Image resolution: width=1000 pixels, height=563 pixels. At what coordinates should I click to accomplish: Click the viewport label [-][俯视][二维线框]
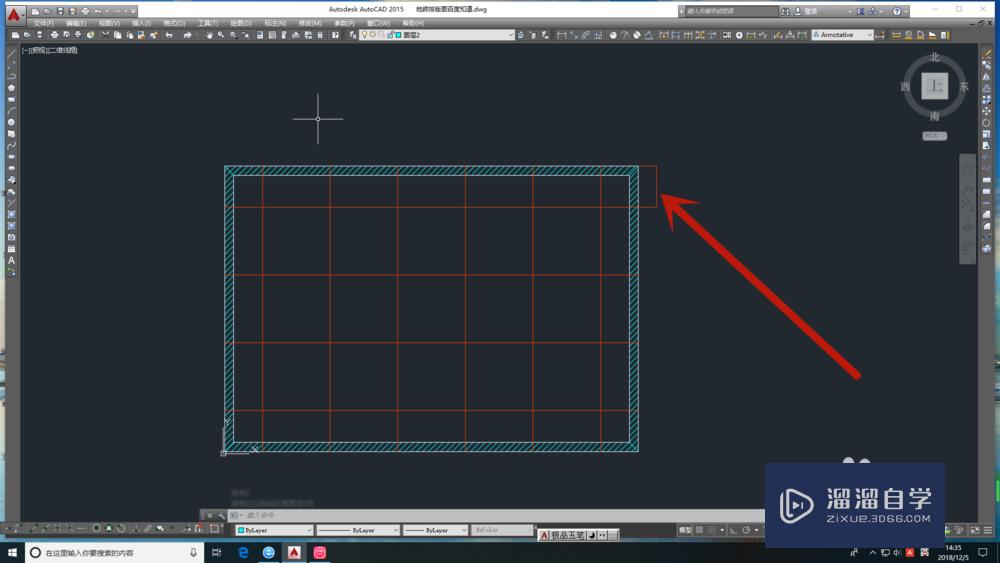50,50
